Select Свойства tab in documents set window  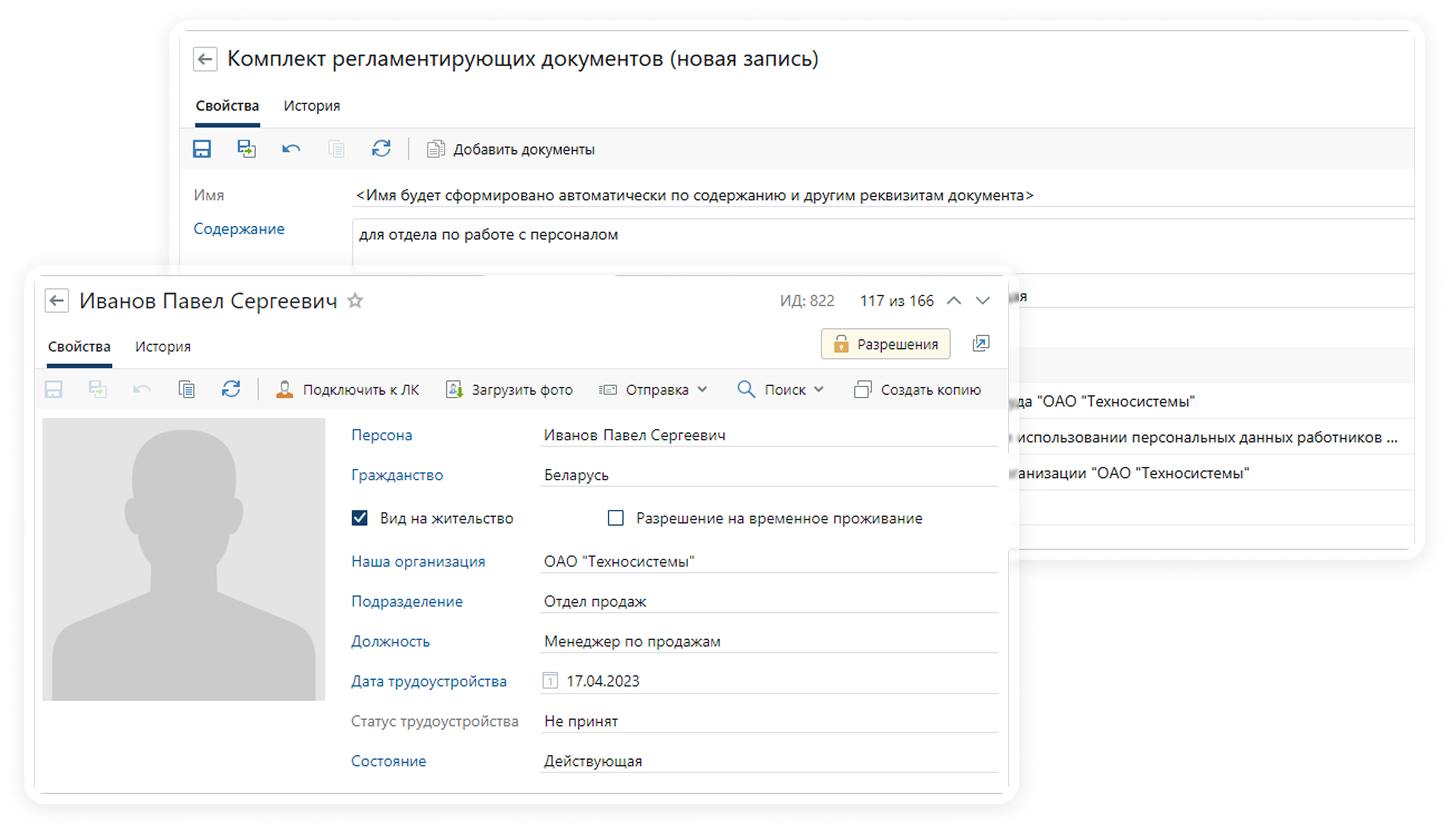227,106
